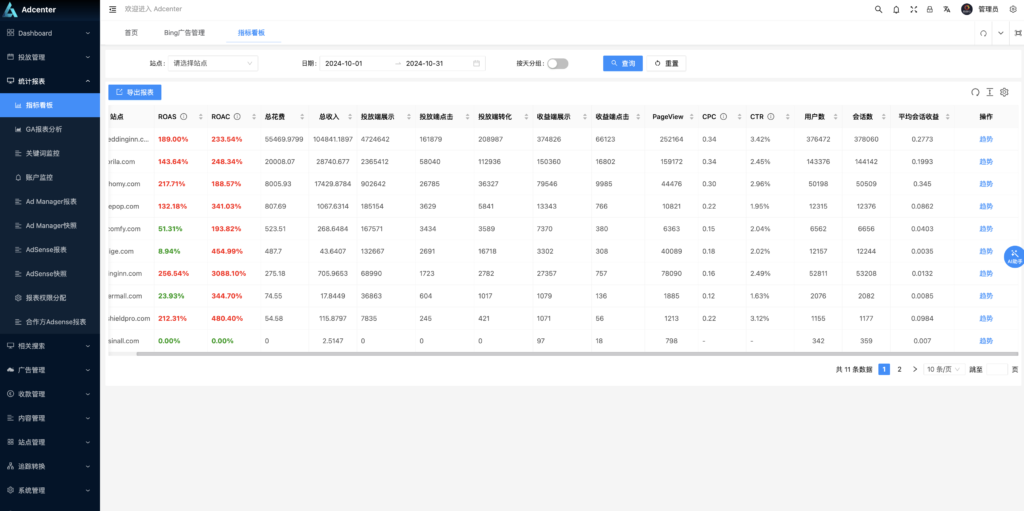The height and width of the screenshot is (511, 1024).
Task: Toggle the 按天分组 switch
Action: [557, 63]
